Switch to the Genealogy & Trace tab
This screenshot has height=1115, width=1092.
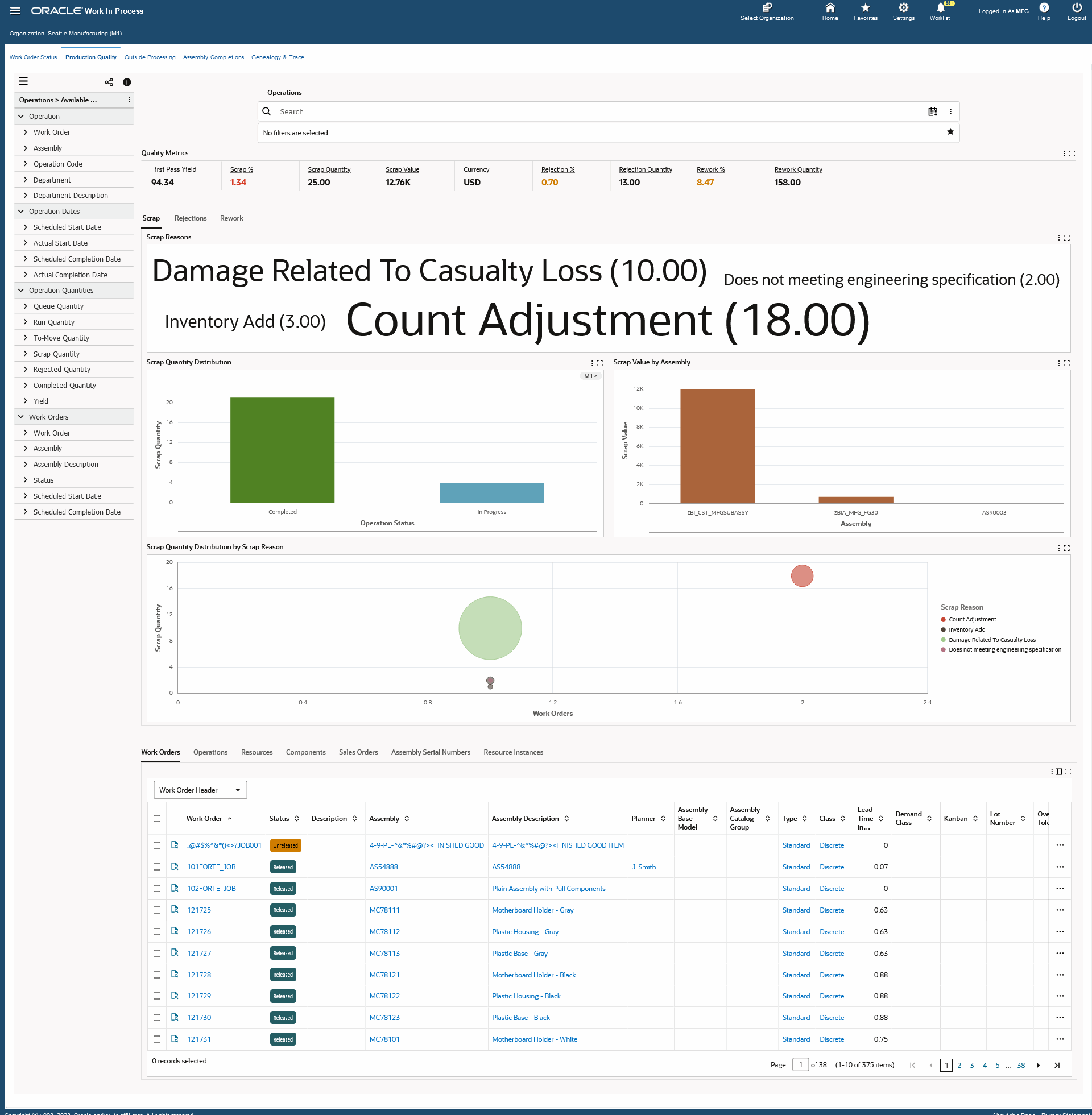278,57
